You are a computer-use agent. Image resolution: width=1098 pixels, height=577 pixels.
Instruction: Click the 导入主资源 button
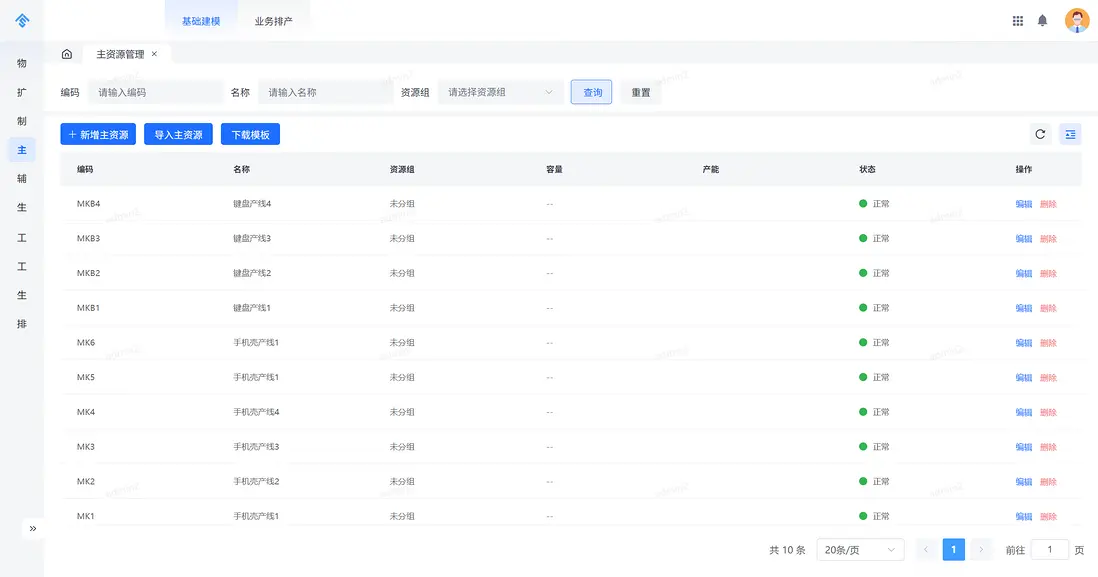179,134
